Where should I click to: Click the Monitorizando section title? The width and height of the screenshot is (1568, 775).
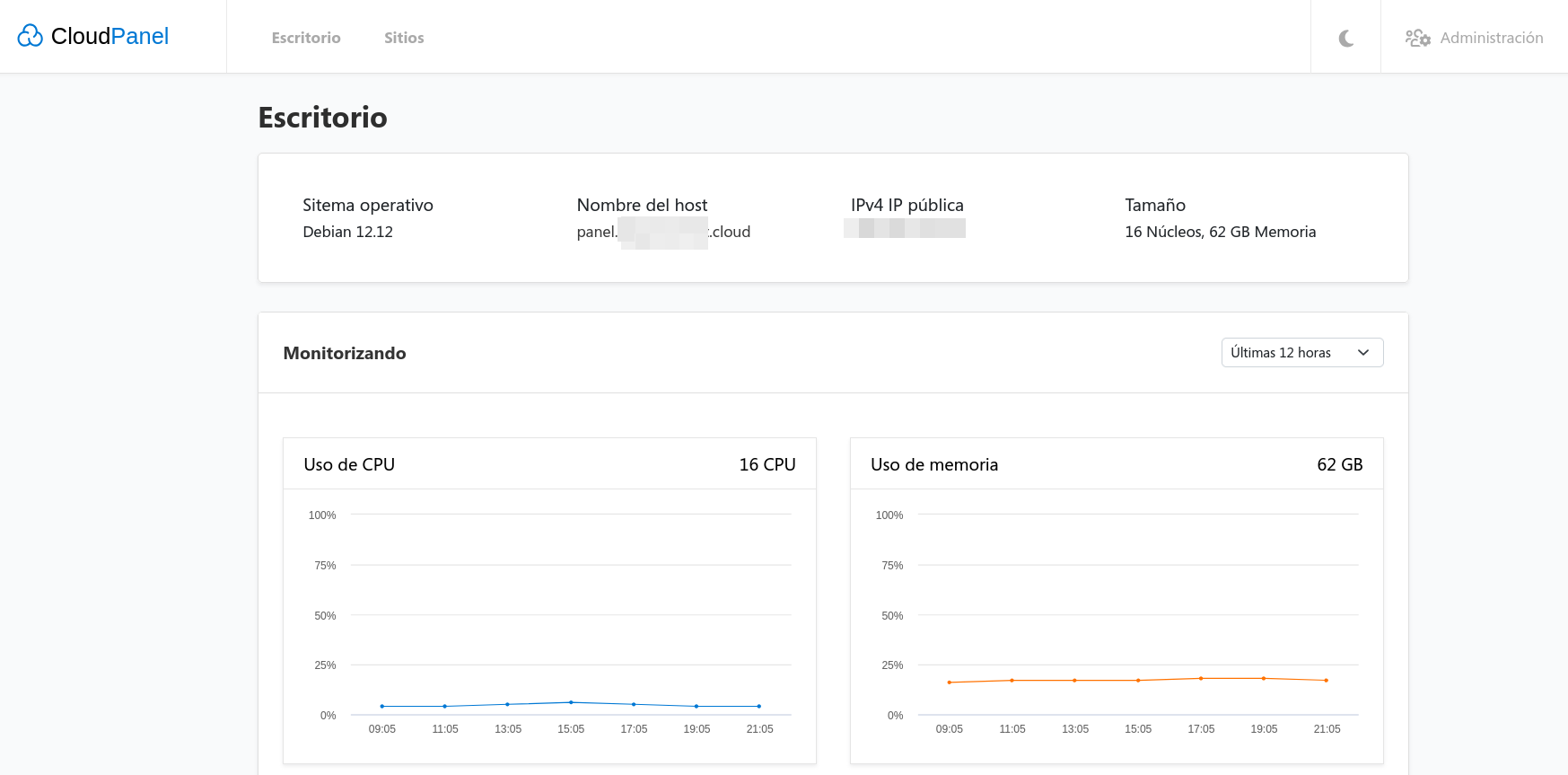345,354
